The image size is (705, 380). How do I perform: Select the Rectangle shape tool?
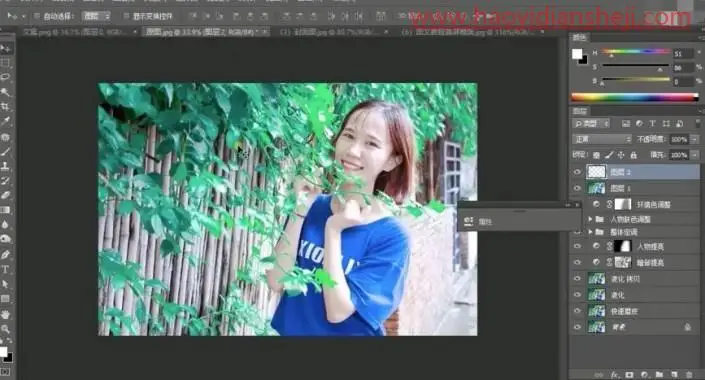tap(5, 299)
